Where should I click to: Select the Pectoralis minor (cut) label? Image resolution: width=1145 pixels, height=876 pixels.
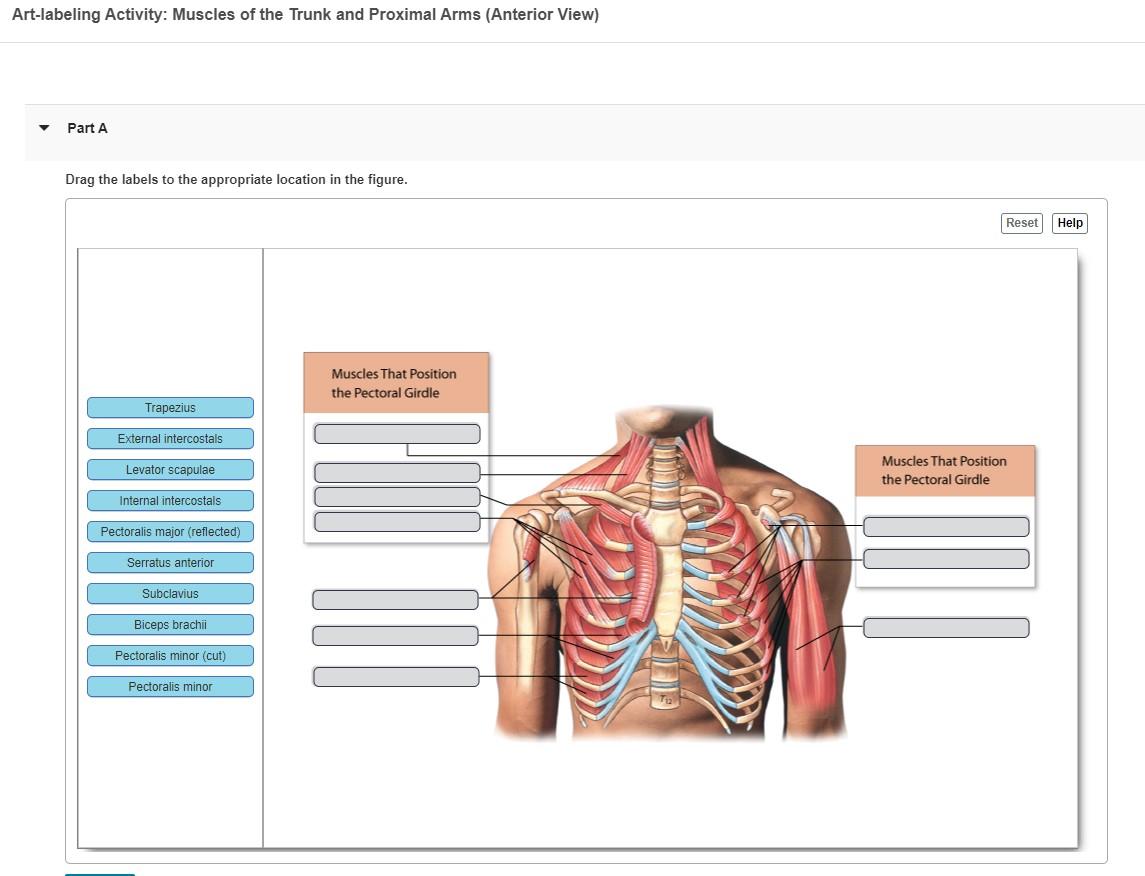click(170, 655)
